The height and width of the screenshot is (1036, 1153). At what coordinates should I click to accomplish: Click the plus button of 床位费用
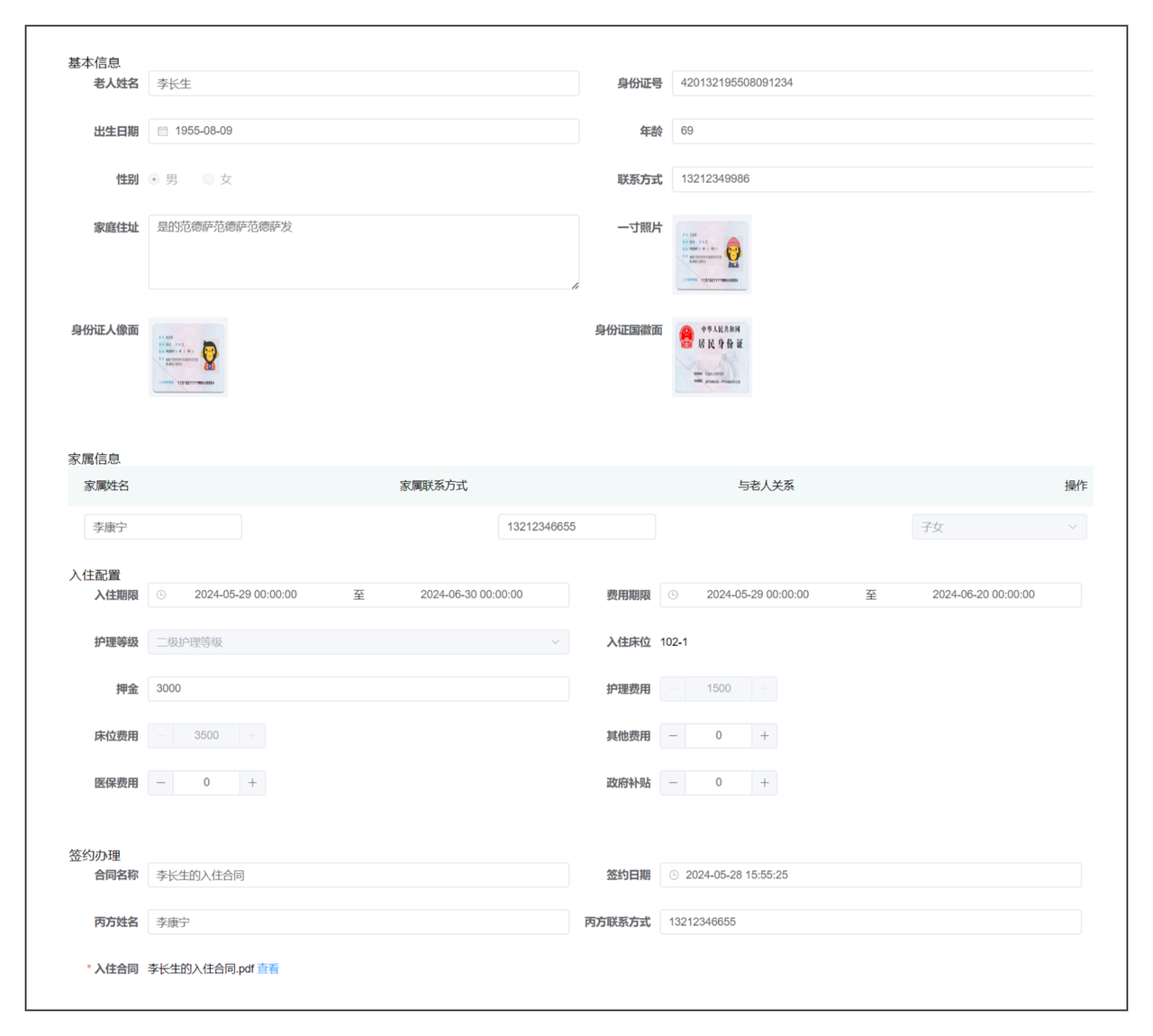click(252, 736)
